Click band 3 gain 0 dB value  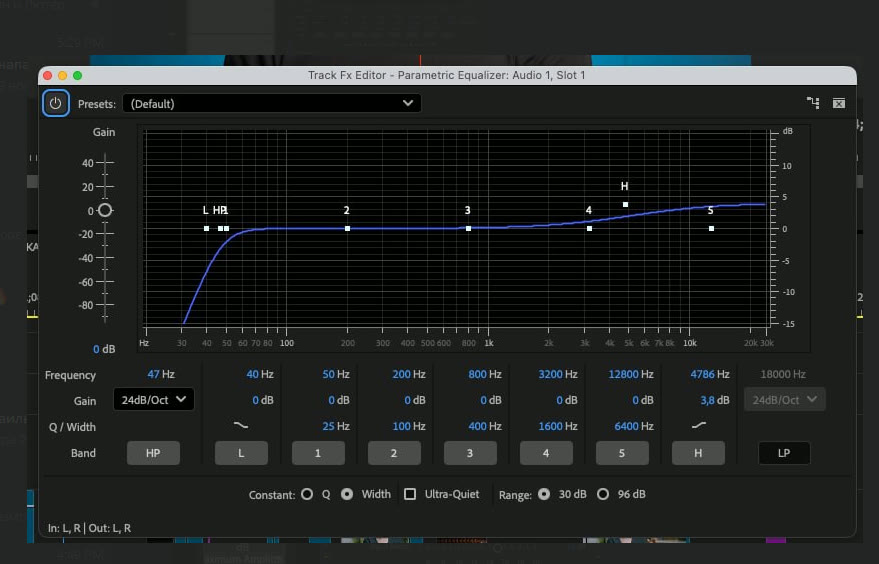[491, 400]
